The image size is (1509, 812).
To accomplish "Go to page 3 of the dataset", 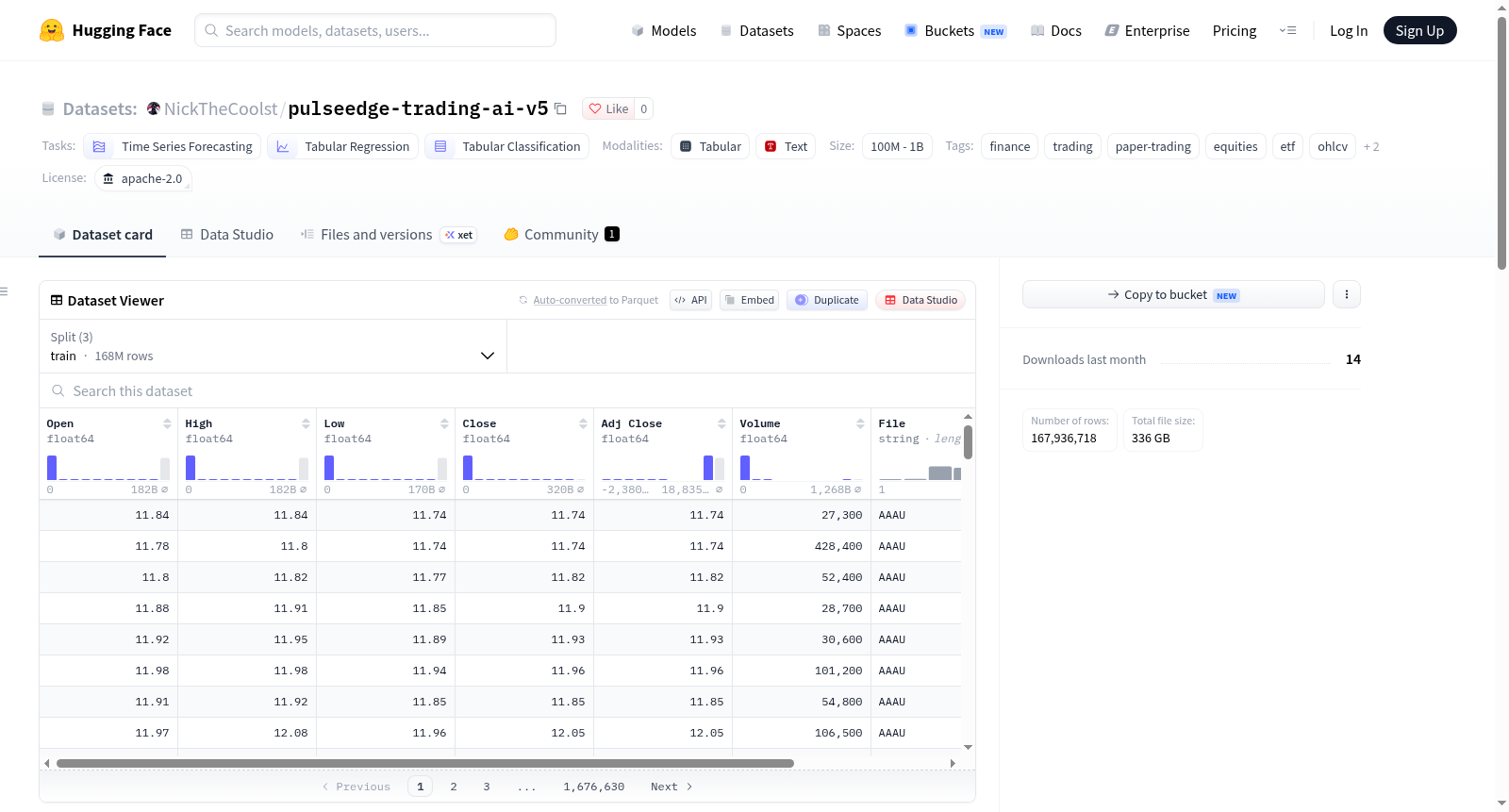I will (x=487, y=787).
